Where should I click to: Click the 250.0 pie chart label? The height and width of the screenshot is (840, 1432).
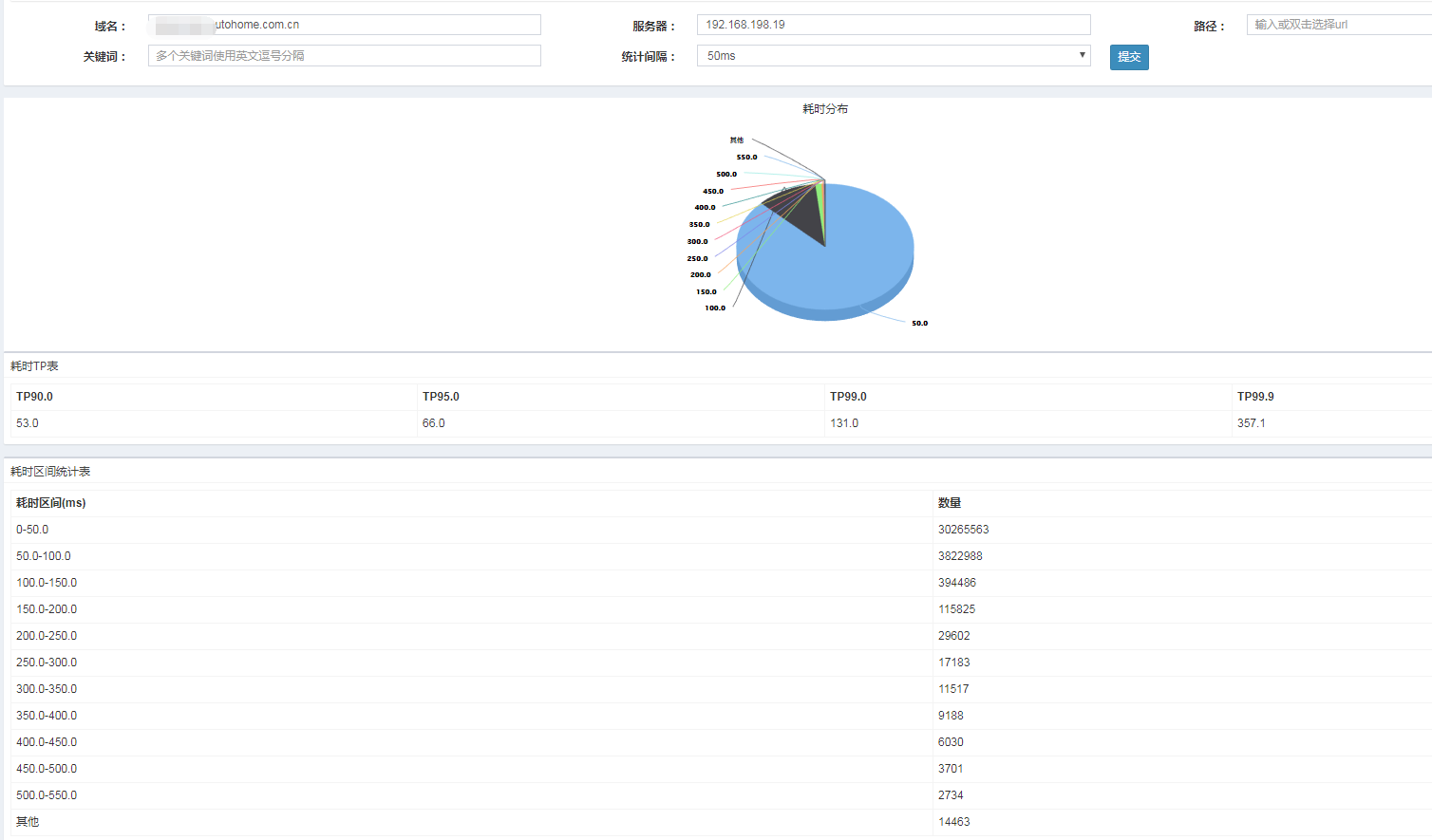pyautogui.click(x=698, y=259)
